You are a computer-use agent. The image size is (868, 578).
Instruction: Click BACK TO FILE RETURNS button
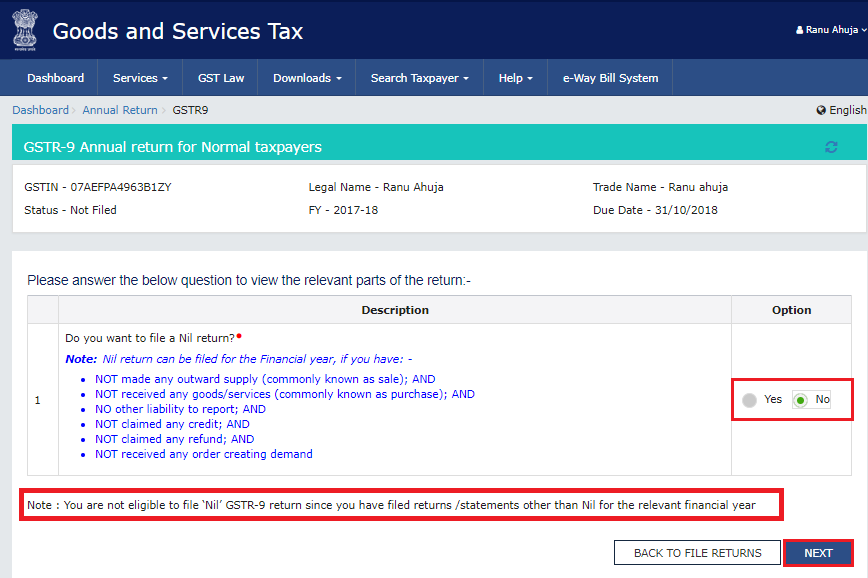tap(698, 553)
